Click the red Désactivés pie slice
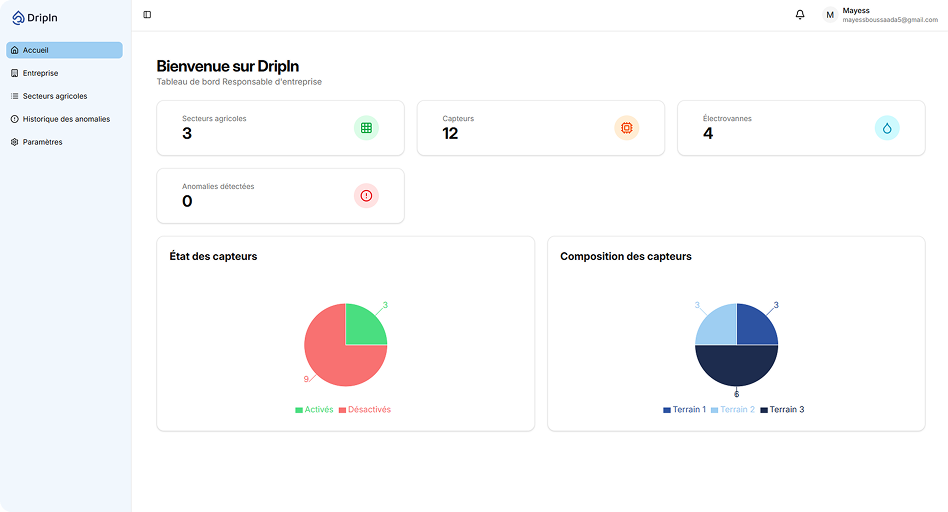Image resolution: width=948 pixels, height=512 pixels. [x=333, y=360]
